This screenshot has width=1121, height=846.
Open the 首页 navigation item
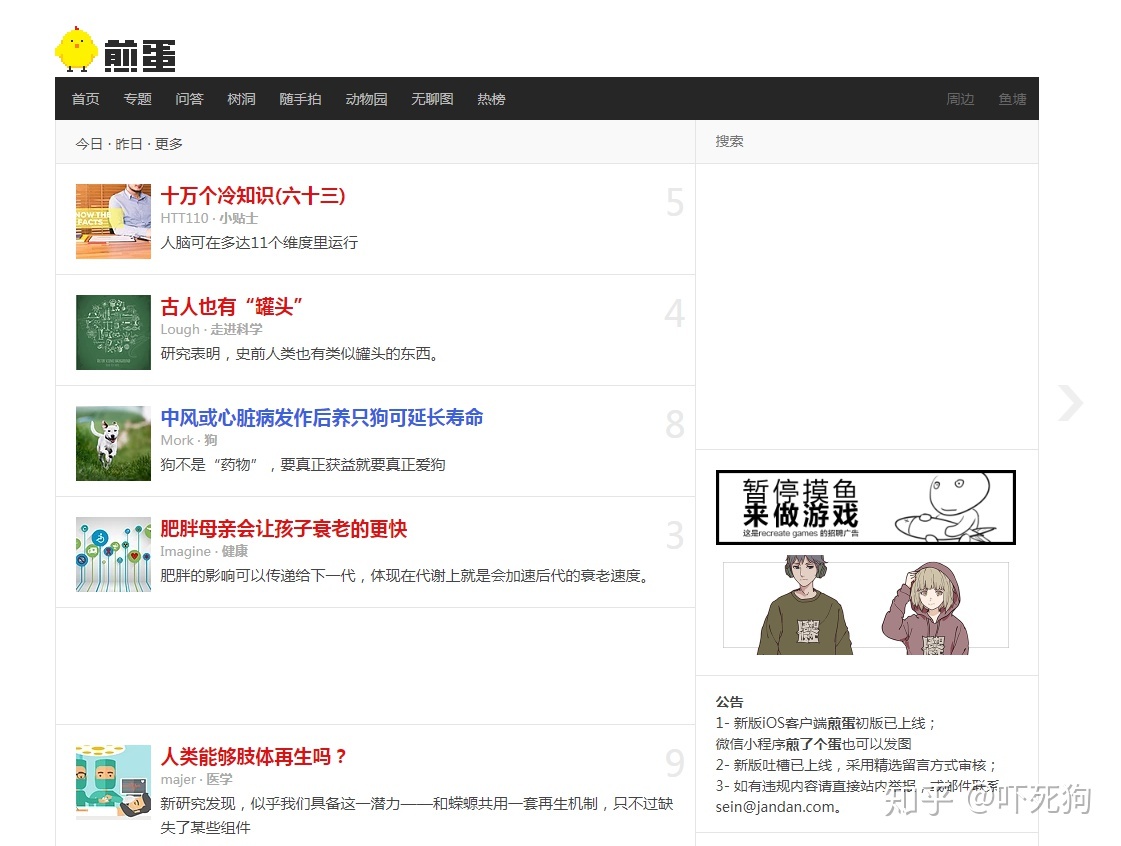[85, 98]
